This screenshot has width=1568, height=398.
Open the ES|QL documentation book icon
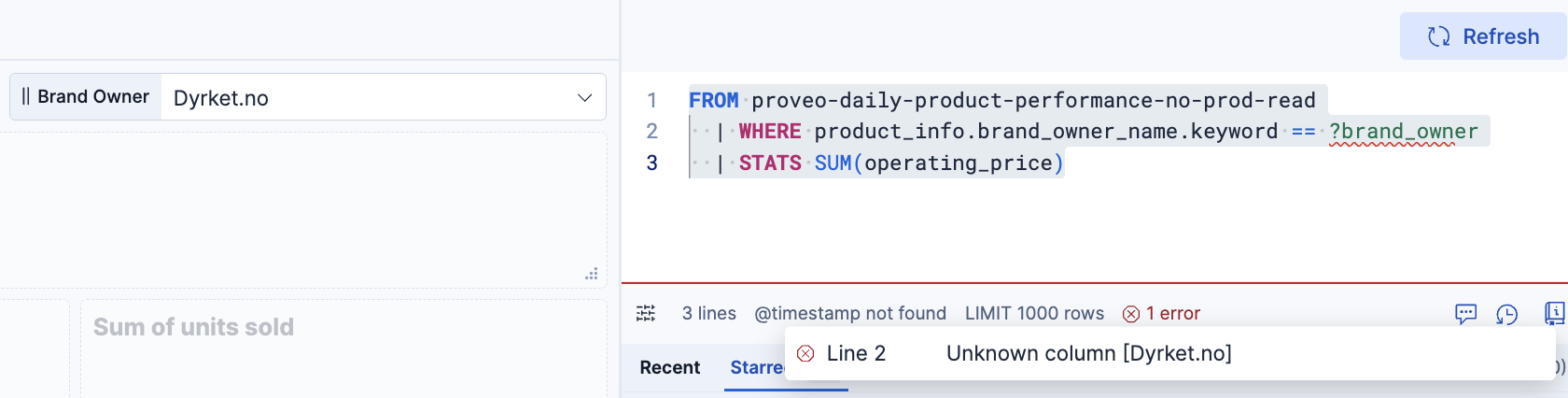click(x=1554, y=313)
